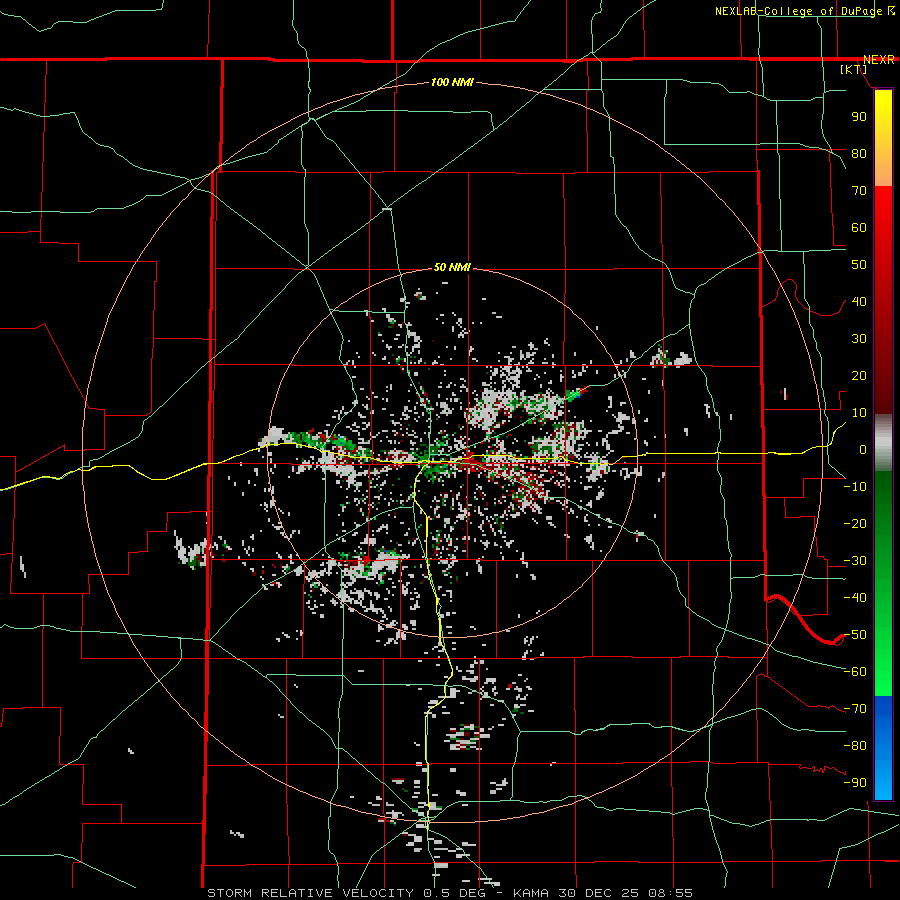Click the positive 30 value on the velocity scale
Screen dimensions: 900x900
coord(859,339)
